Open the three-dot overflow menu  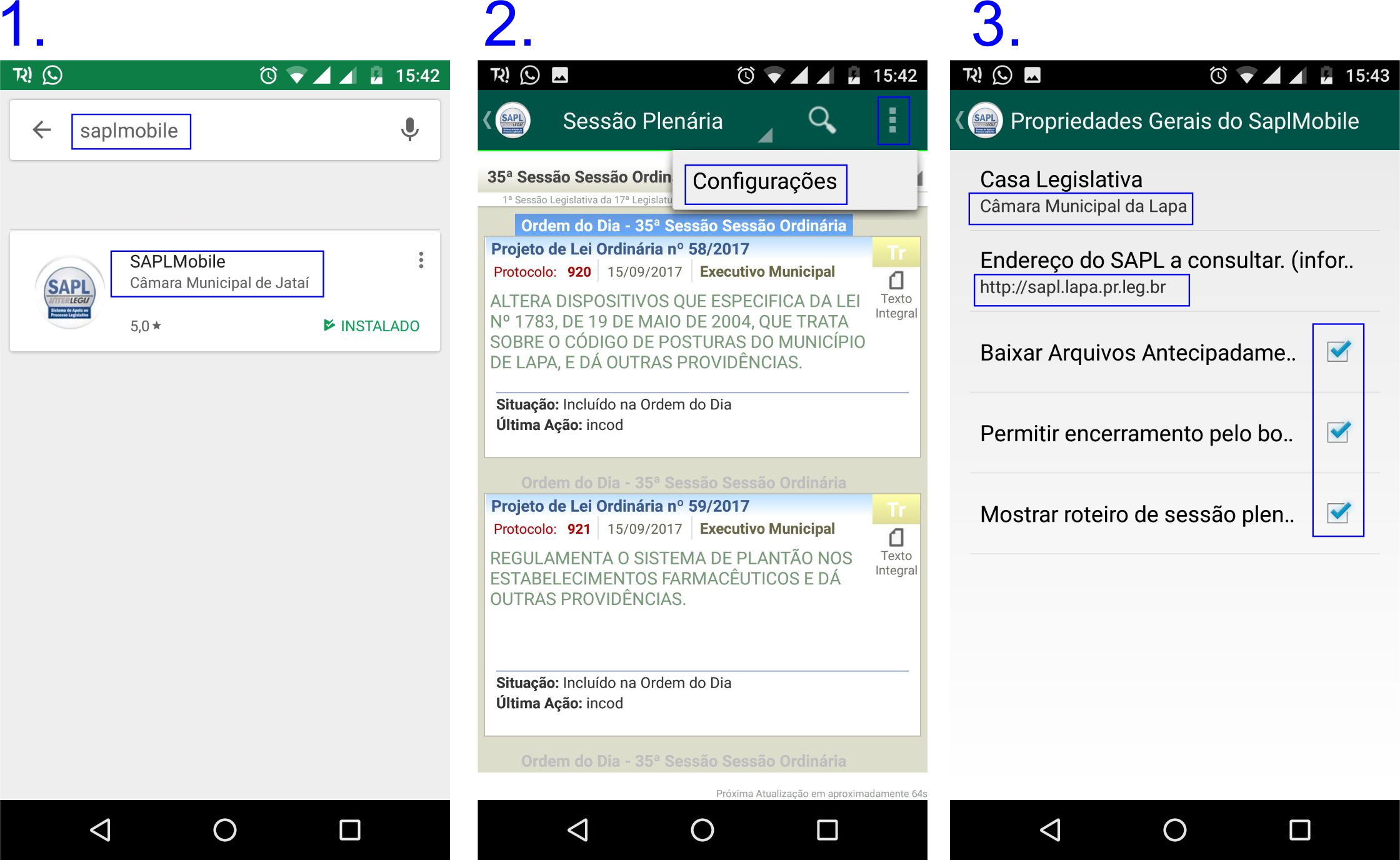coord(892,120)
